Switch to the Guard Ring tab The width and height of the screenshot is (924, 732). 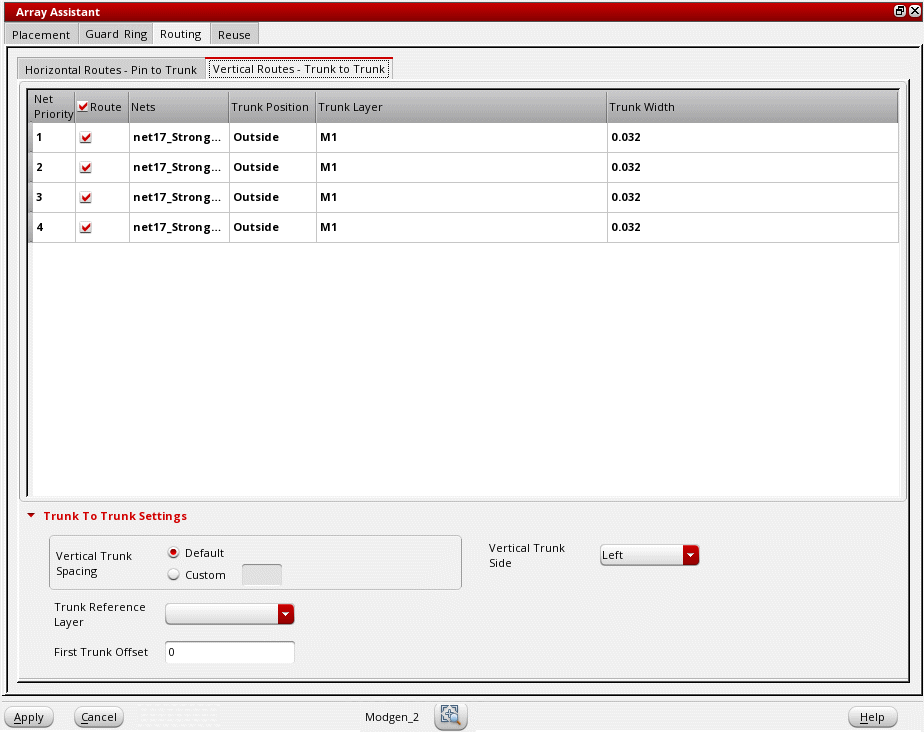[116, 34]
